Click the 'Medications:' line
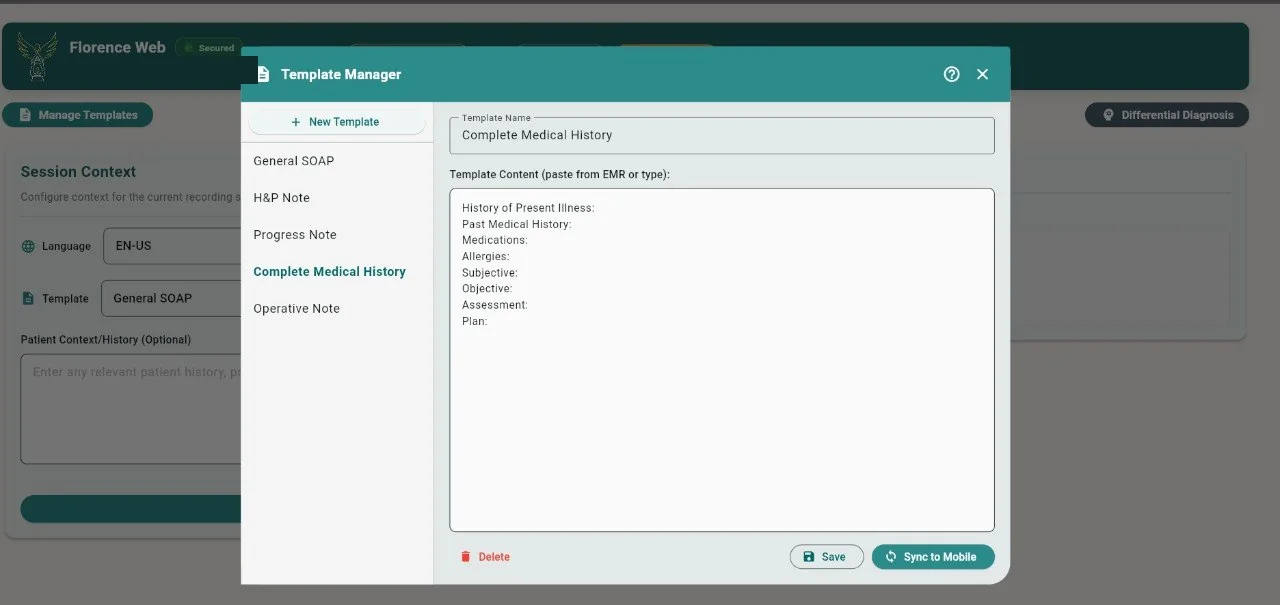 click(x=494, y=240)
